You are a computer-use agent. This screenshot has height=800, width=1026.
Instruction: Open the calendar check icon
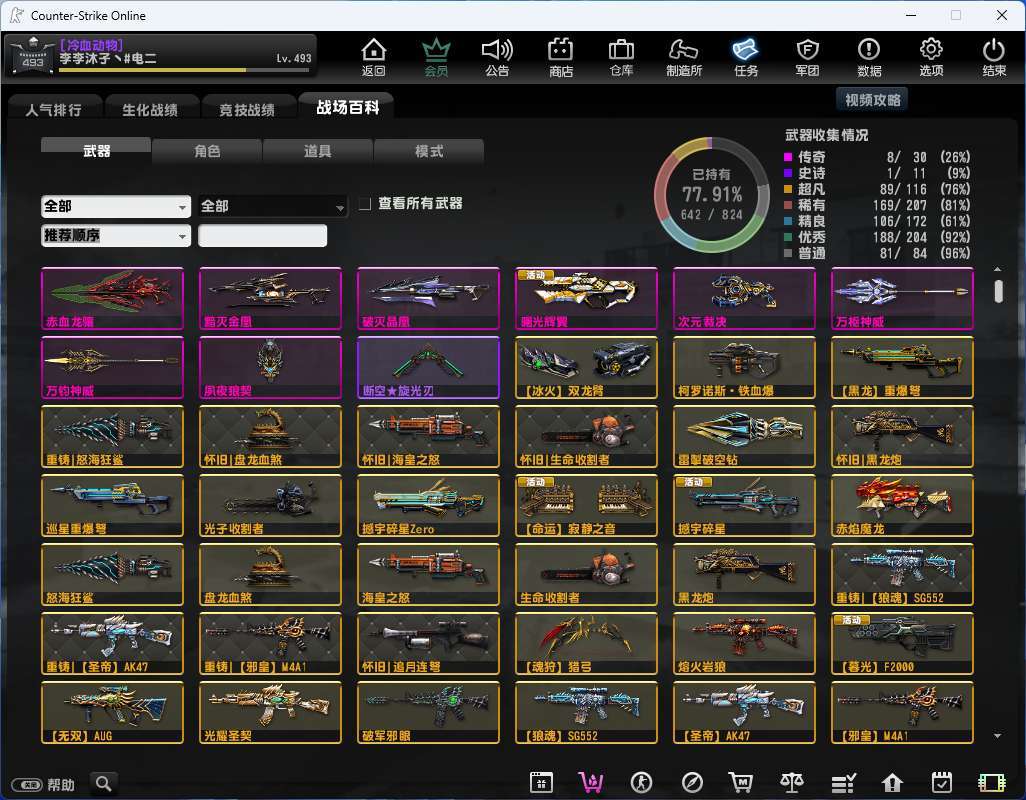(x=942, y=782)
